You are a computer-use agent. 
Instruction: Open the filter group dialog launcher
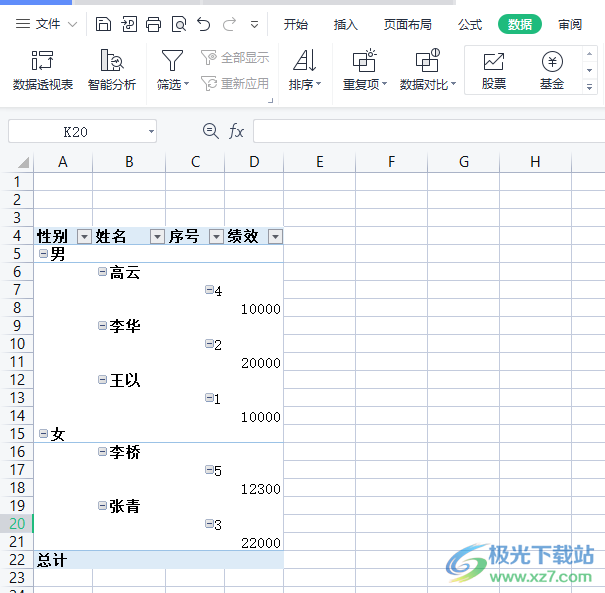pyautogui.click(x=270, y=101)
